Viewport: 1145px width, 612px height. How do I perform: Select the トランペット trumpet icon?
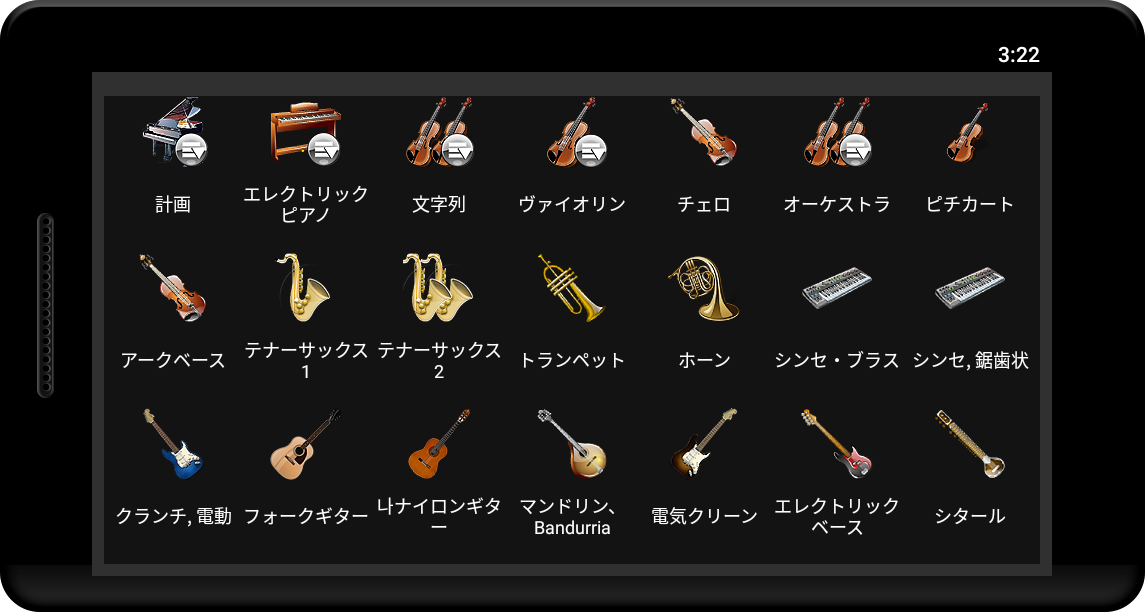(572, 288)
